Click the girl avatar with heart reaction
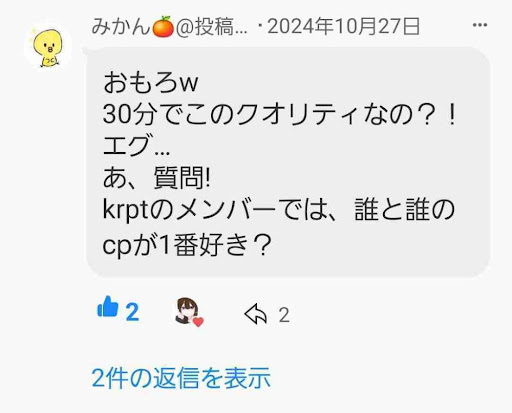This screenshot has width=512, height=413. [187, 311]
